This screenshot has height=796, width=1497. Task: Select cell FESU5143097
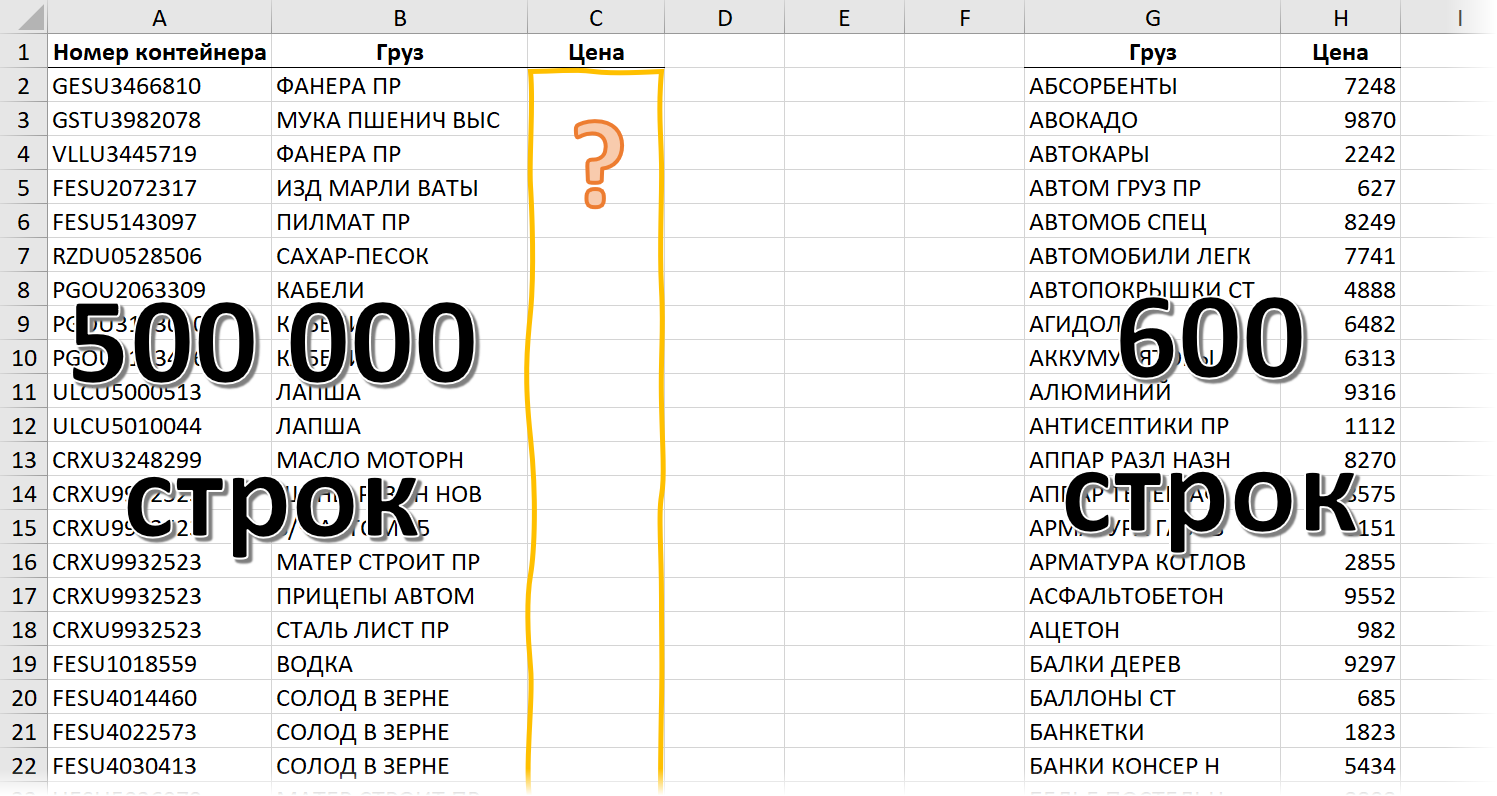tap(159, 222)
